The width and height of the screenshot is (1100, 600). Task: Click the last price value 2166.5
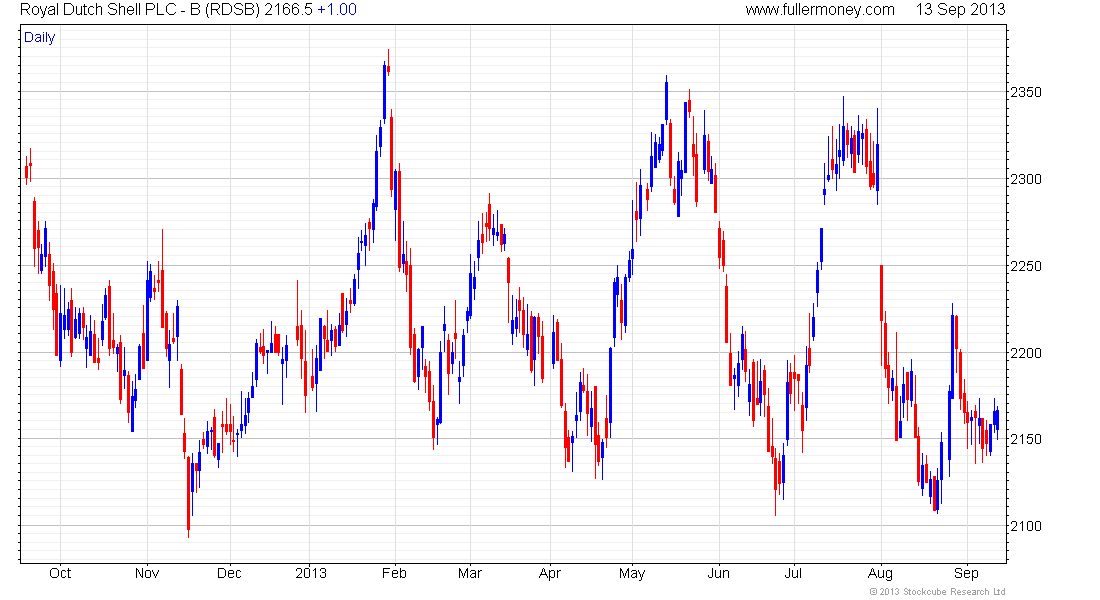[x=288, y=10]
